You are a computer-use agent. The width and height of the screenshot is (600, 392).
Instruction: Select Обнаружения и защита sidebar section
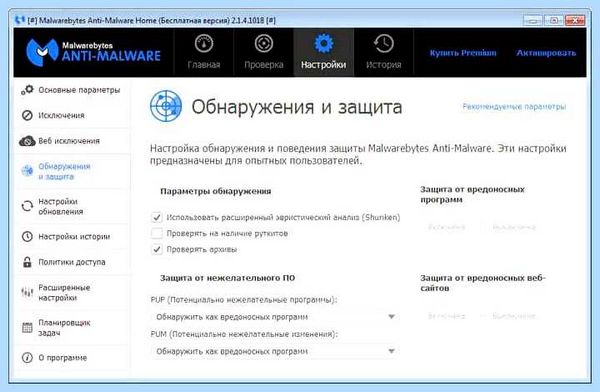[x=72, y=171]
